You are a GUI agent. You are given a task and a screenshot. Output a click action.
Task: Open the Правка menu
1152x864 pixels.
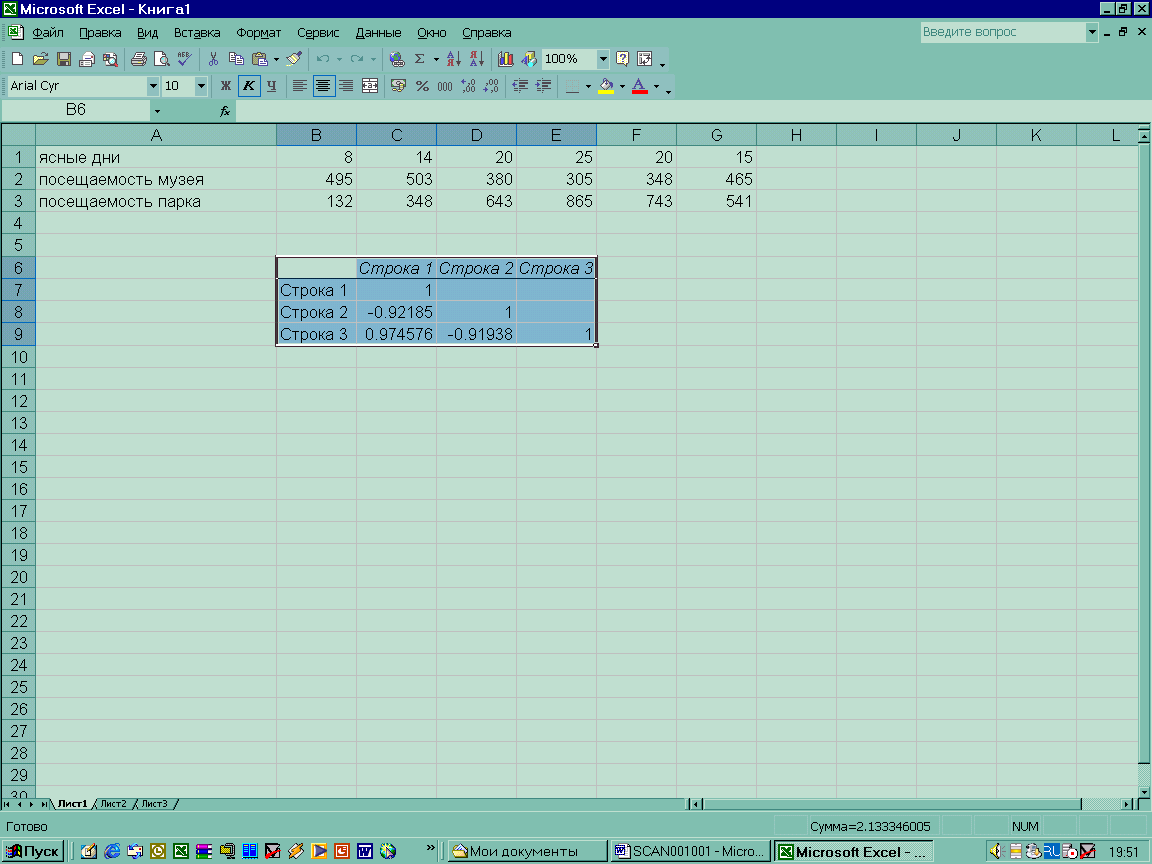point(100,32)
